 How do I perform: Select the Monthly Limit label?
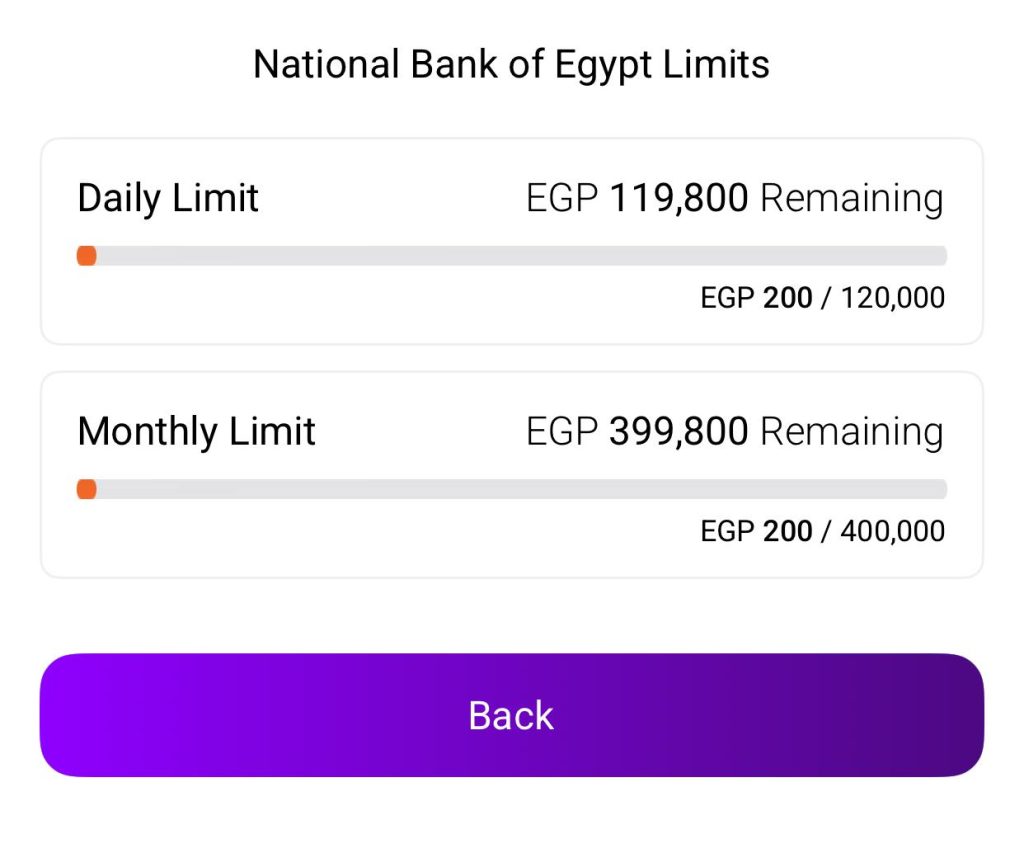196,431
